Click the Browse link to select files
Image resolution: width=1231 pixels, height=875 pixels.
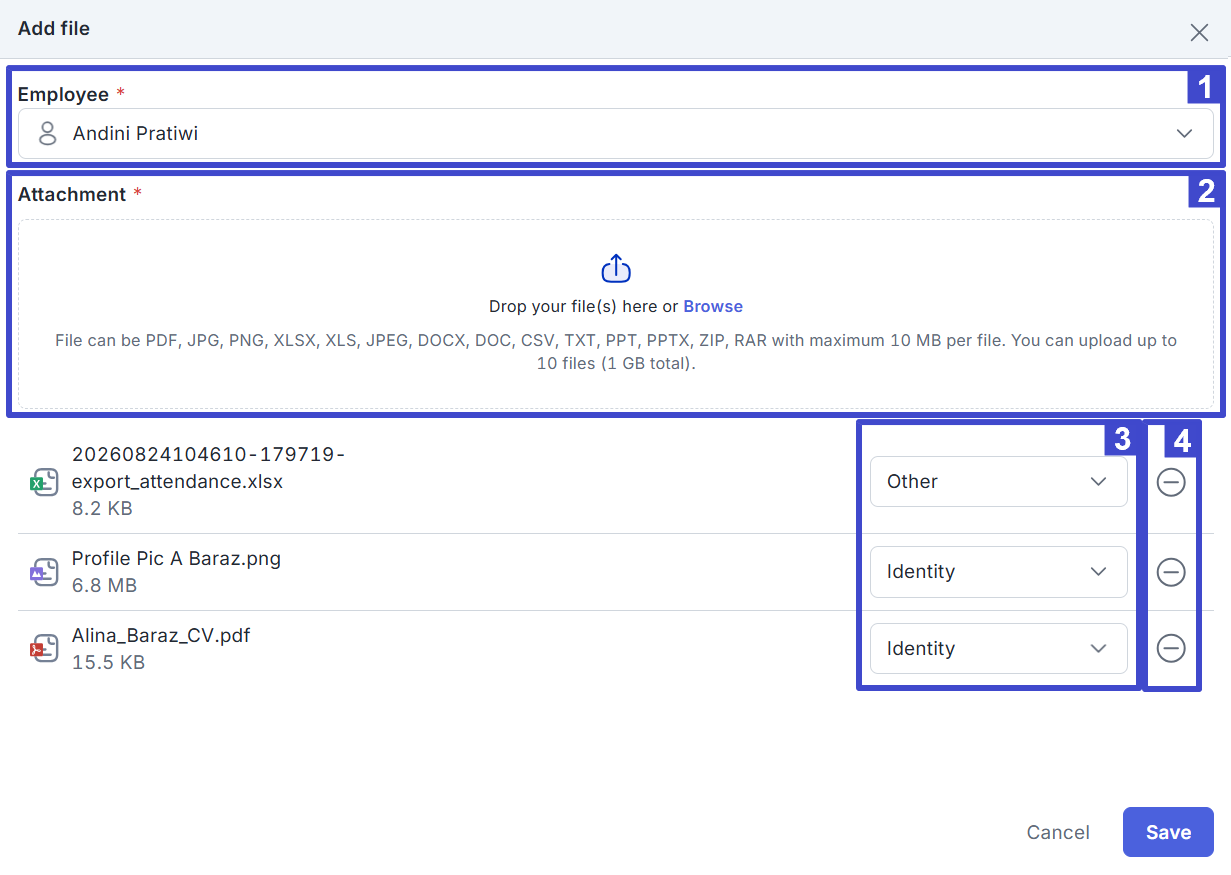713,306
